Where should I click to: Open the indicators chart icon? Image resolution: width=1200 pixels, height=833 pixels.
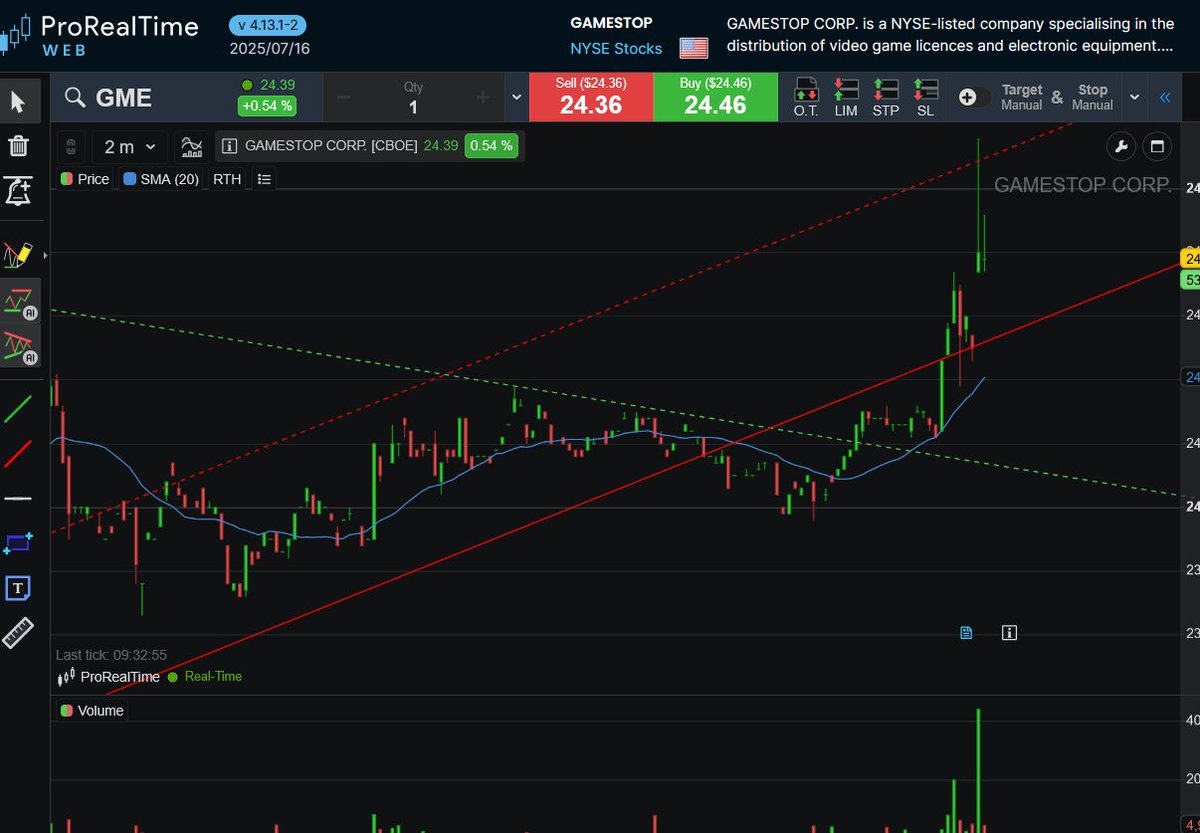192,147
